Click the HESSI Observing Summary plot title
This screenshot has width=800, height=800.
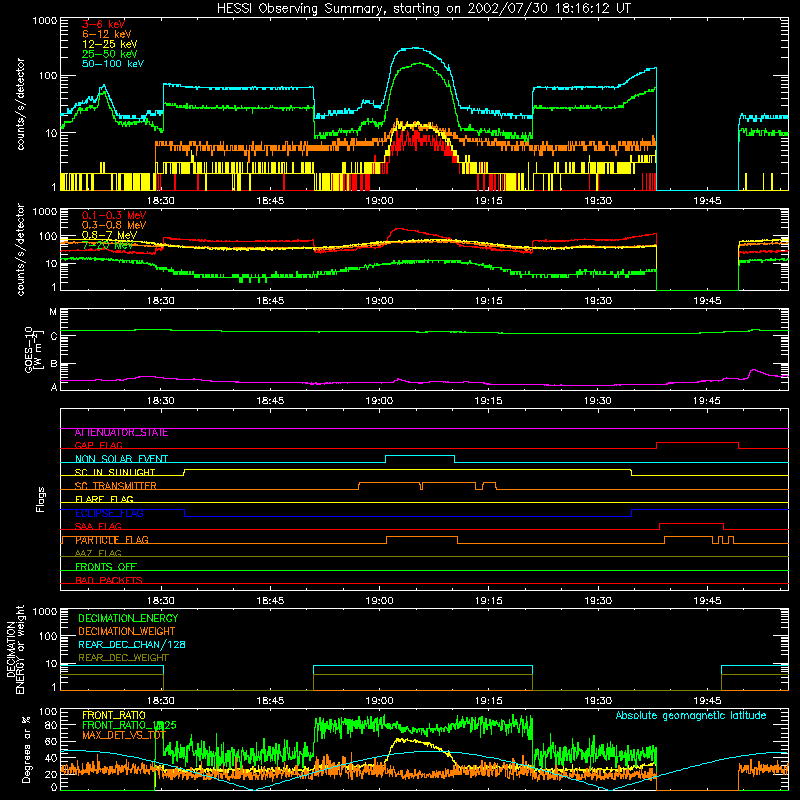[424, 9]
